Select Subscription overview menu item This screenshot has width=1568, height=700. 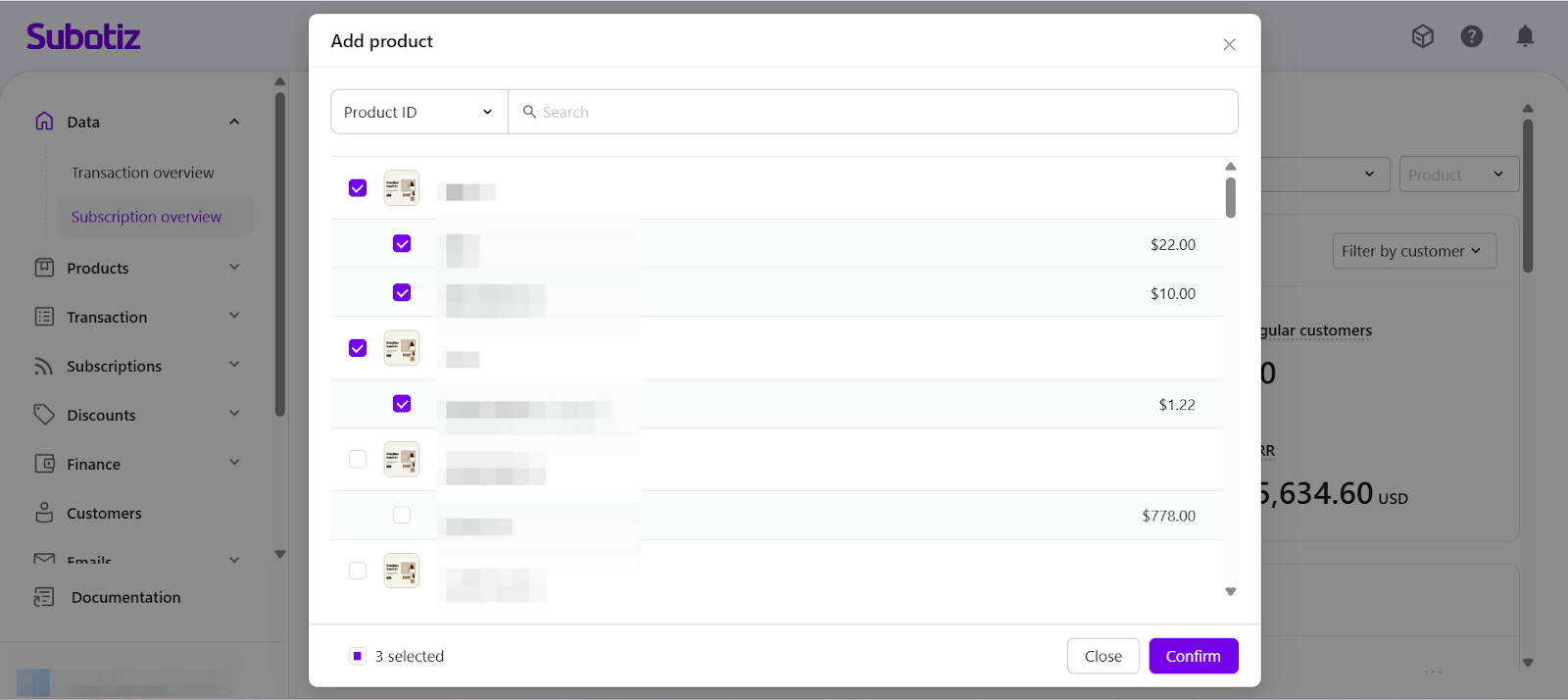[146, 217]
